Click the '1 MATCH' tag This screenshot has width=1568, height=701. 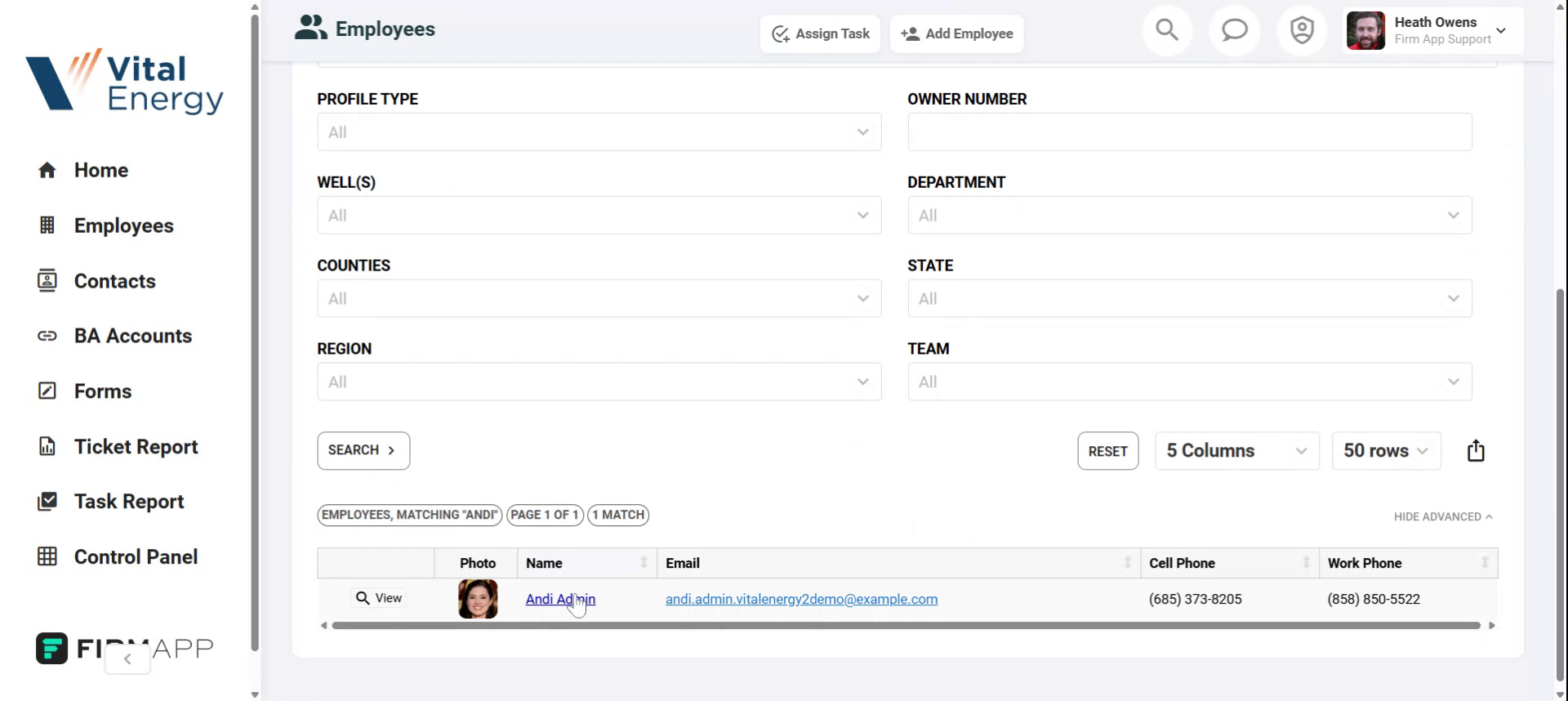pyautogui.click(x=618, y=515)
